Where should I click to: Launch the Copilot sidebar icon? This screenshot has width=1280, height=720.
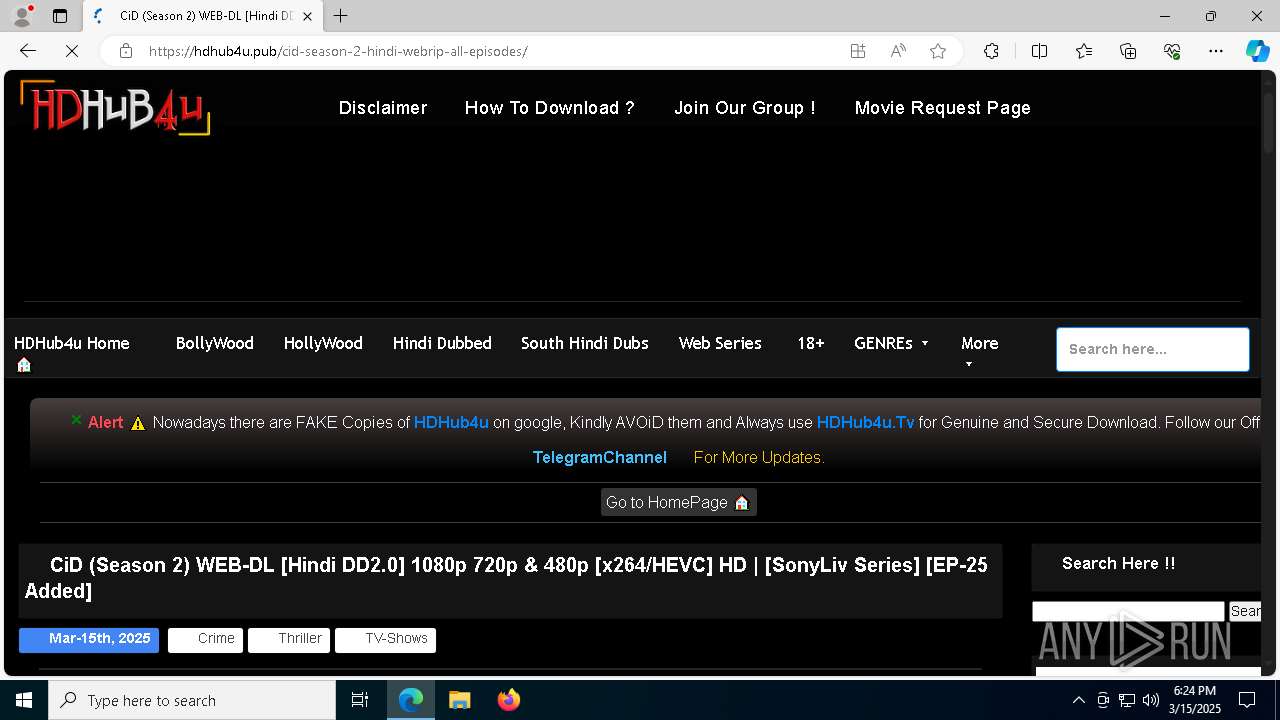(x=1258, y=51)
